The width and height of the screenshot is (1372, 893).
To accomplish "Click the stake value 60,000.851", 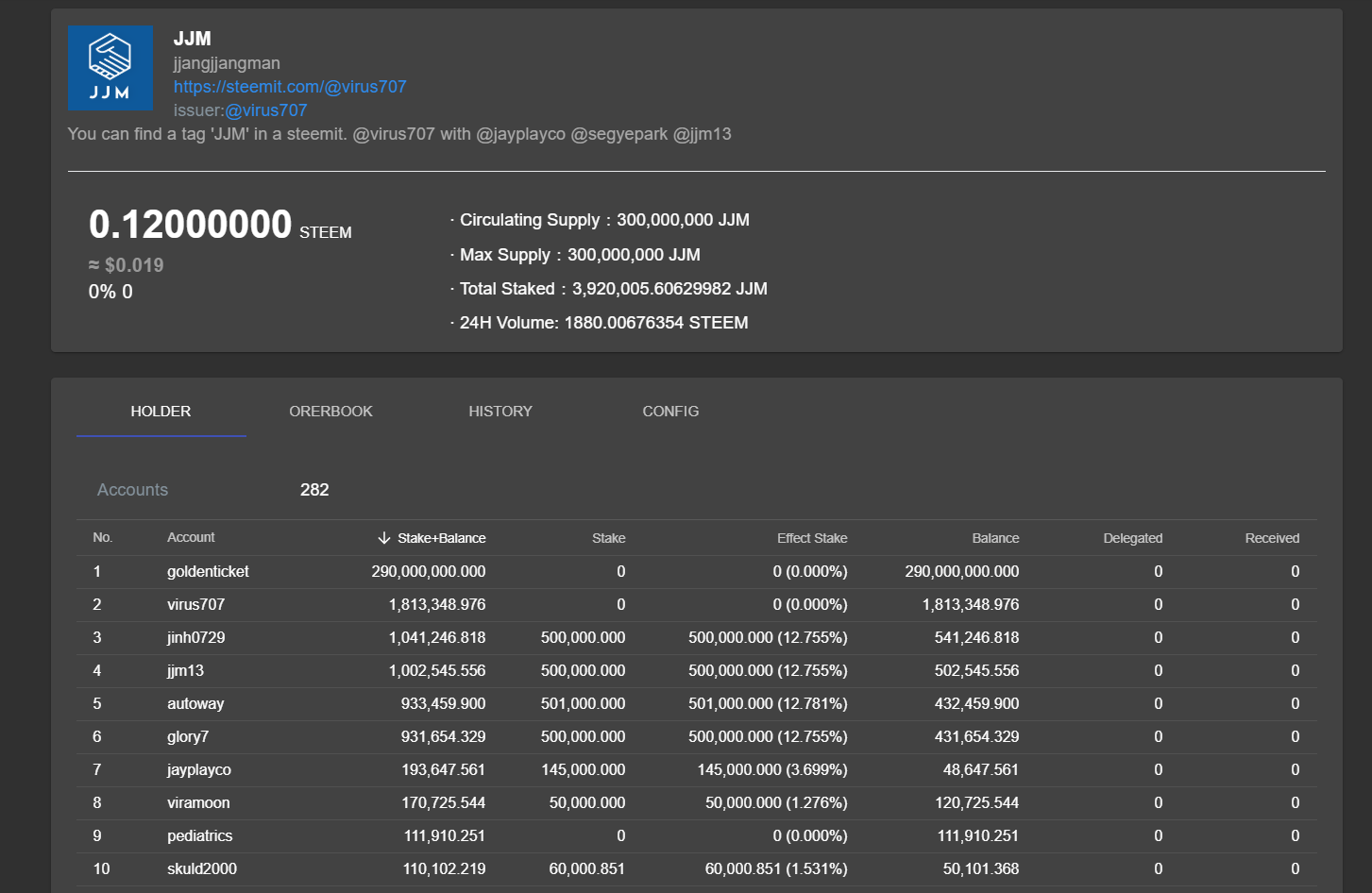I will tap(587, 869).
